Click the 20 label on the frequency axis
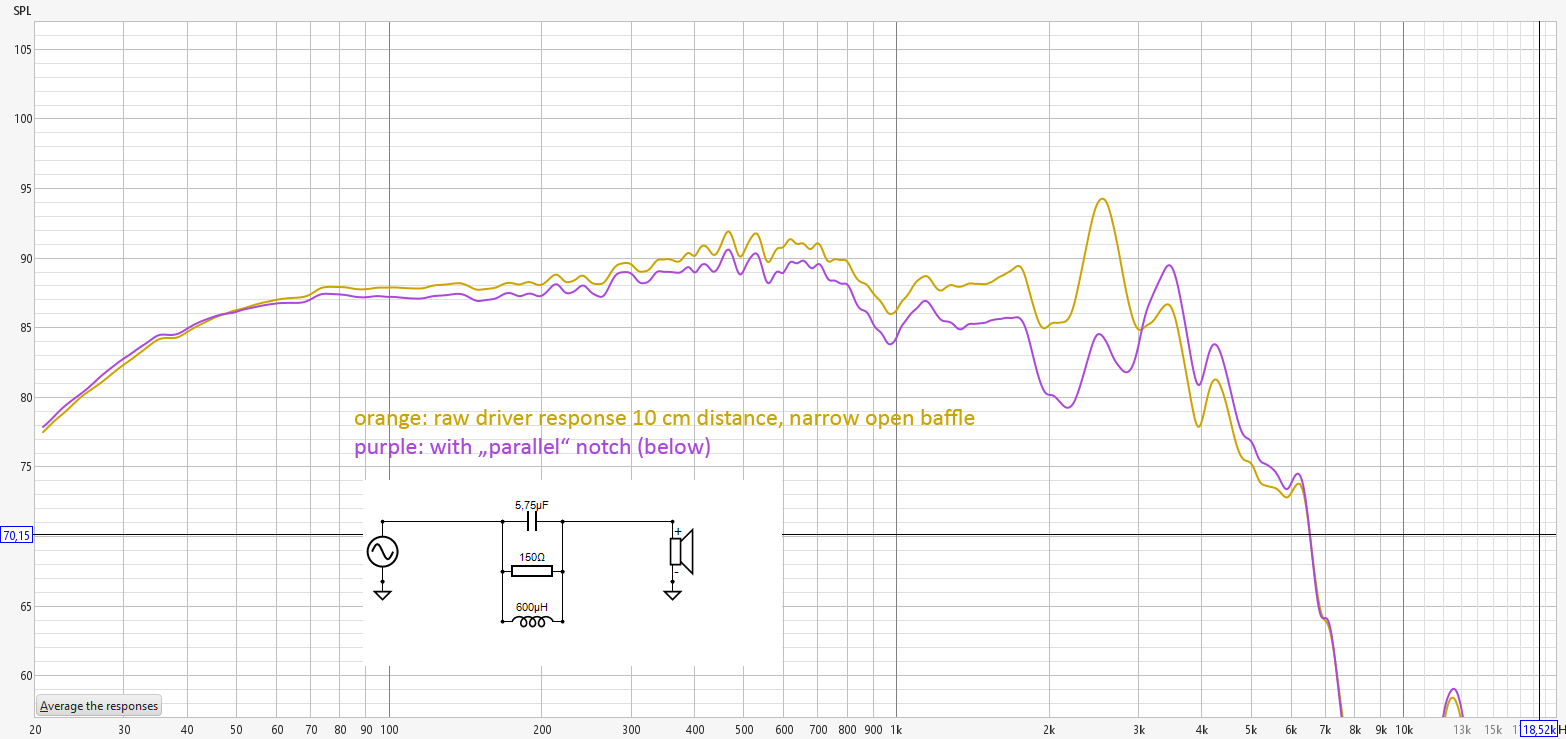The image size is (1566, 739). 36,730
